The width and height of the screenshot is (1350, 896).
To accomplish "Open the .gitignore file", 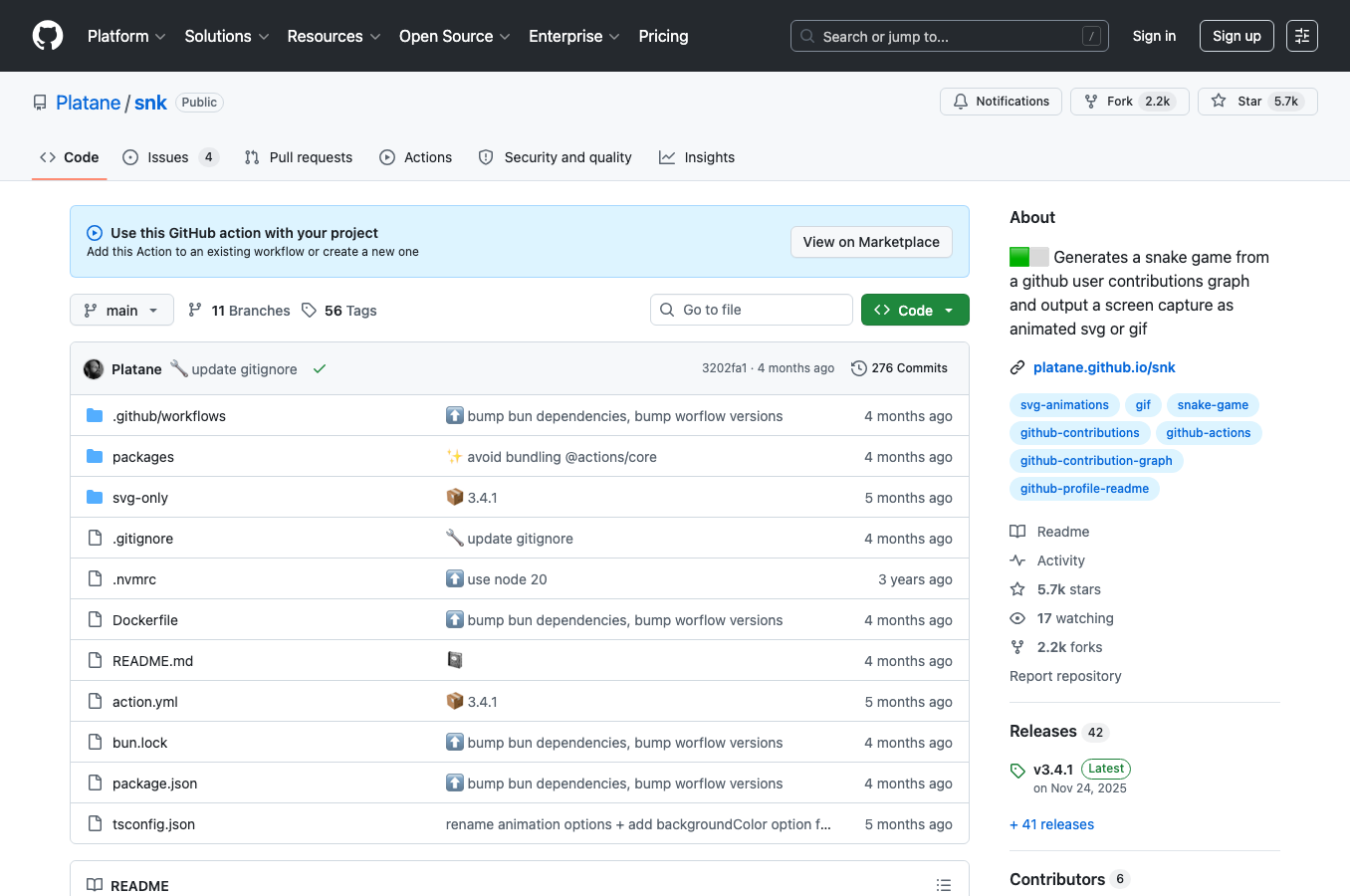I will click(142, 539).
